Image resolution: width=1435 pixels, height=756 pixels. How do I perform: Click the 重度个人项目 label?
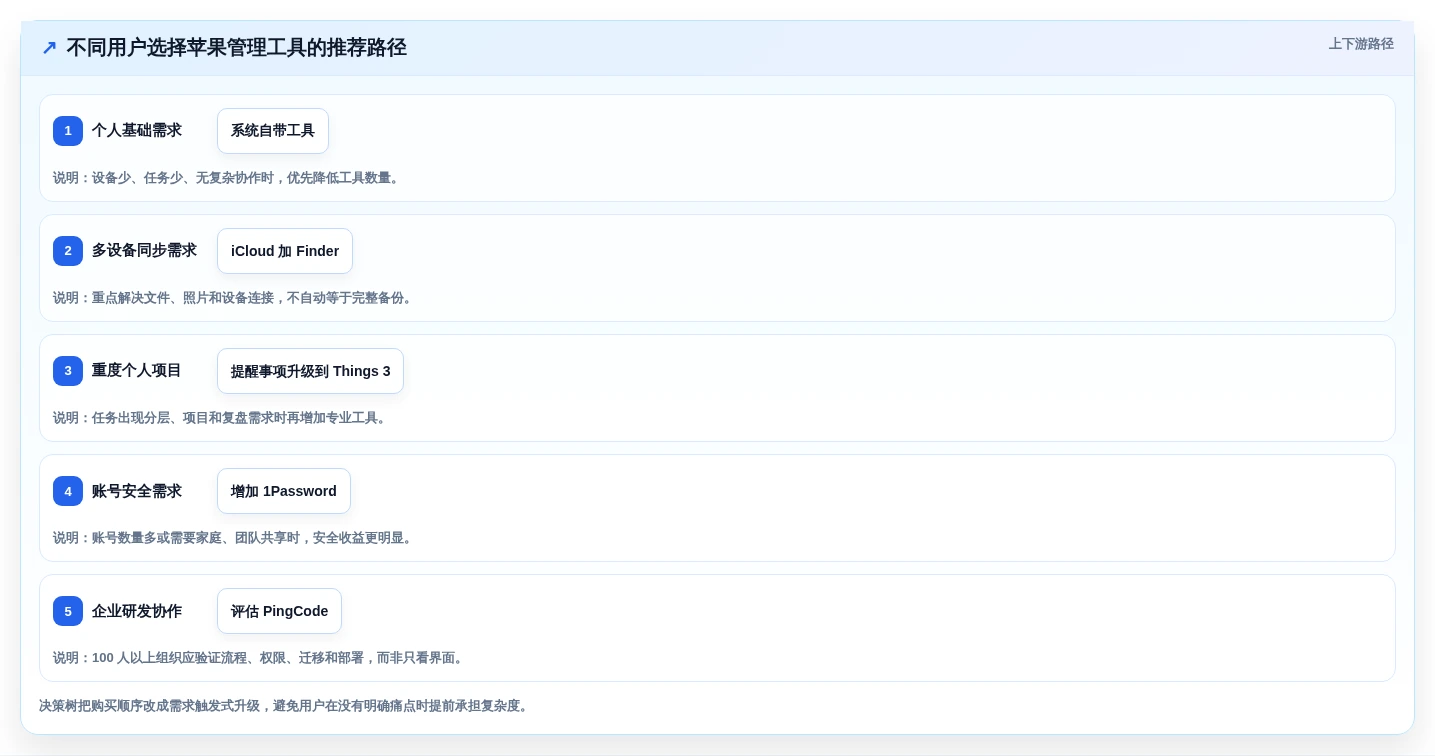(137, 371)
